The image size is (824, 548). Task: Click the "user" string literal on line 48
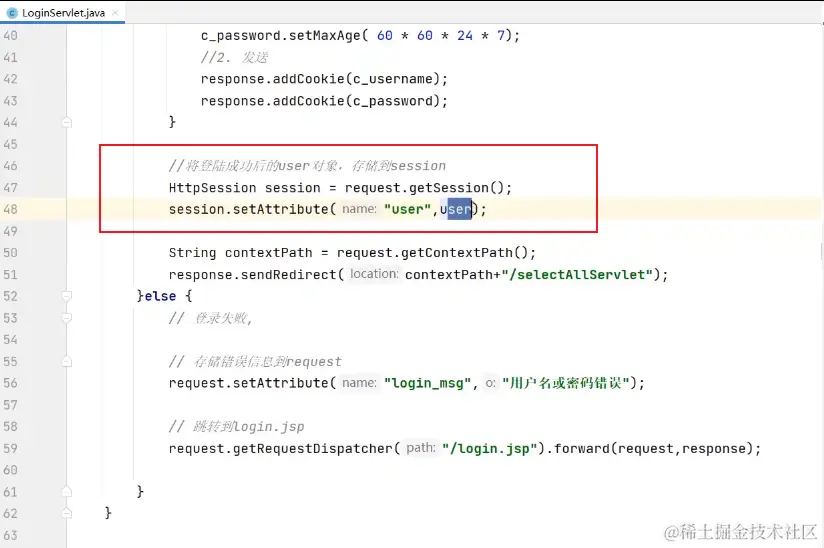coord(407,209)
